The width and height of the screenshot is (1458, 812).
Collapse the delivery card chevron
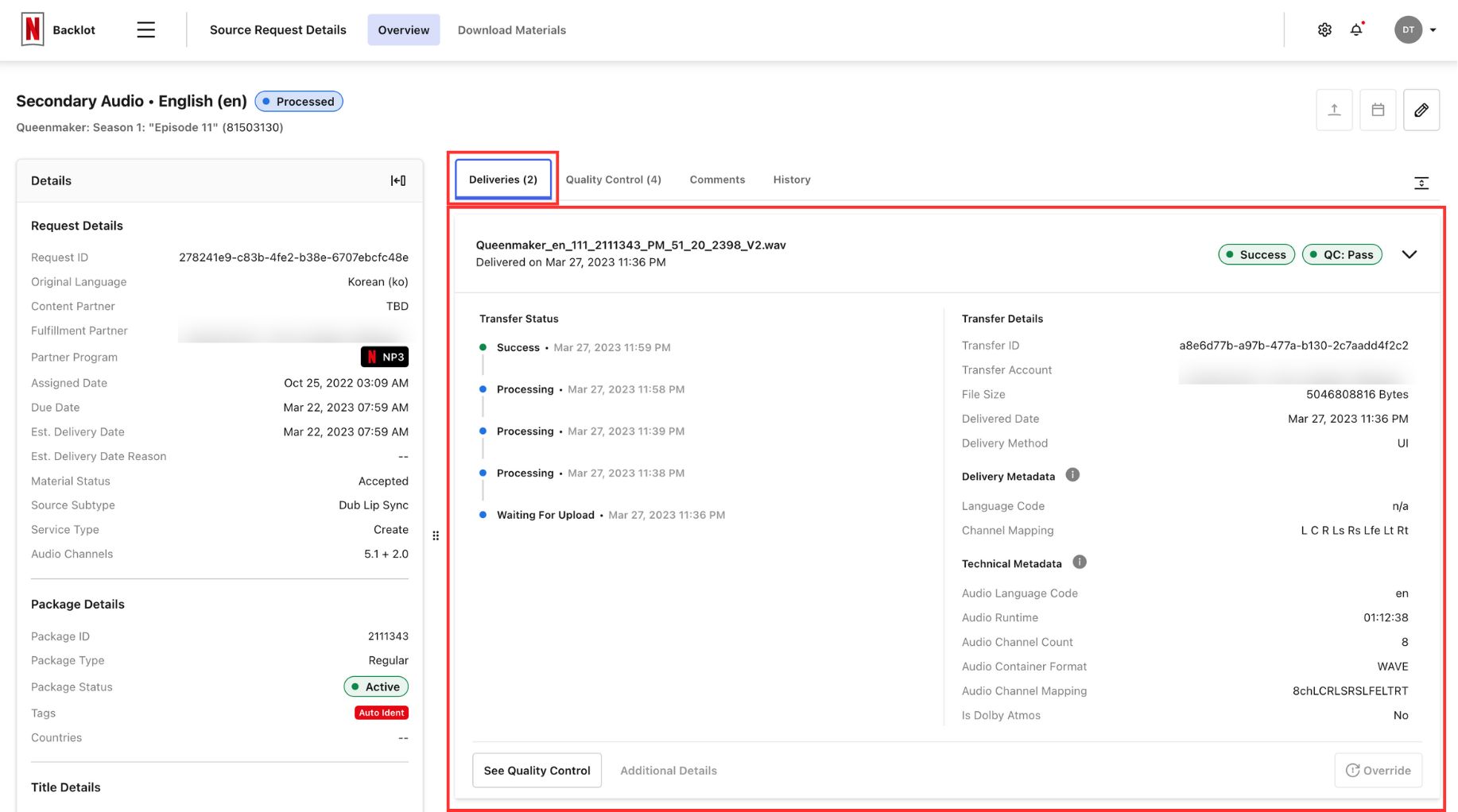1410,254
